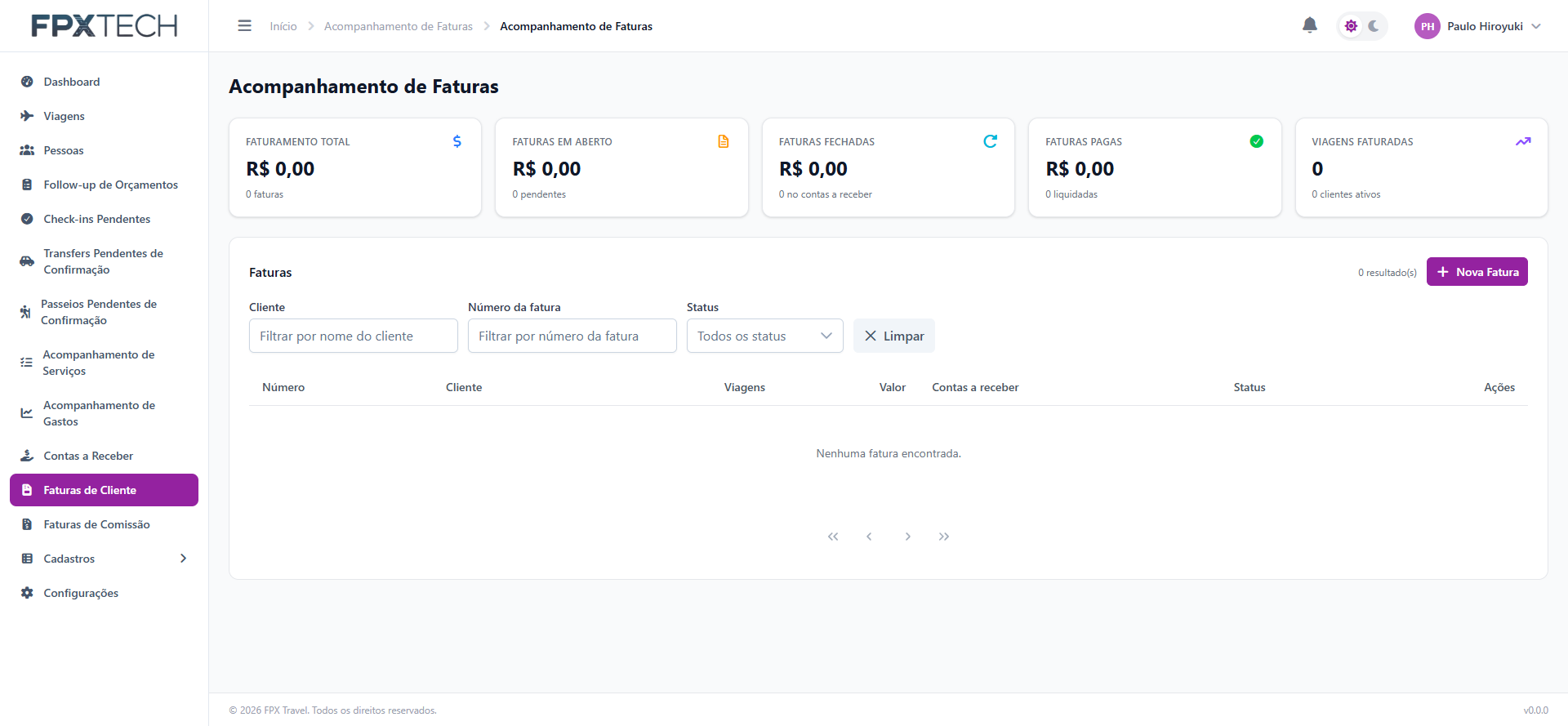Image resolution: width=1568 pixels, height=726 pixels.
Task: Click the FPXTECH logo
Action: 105,26
